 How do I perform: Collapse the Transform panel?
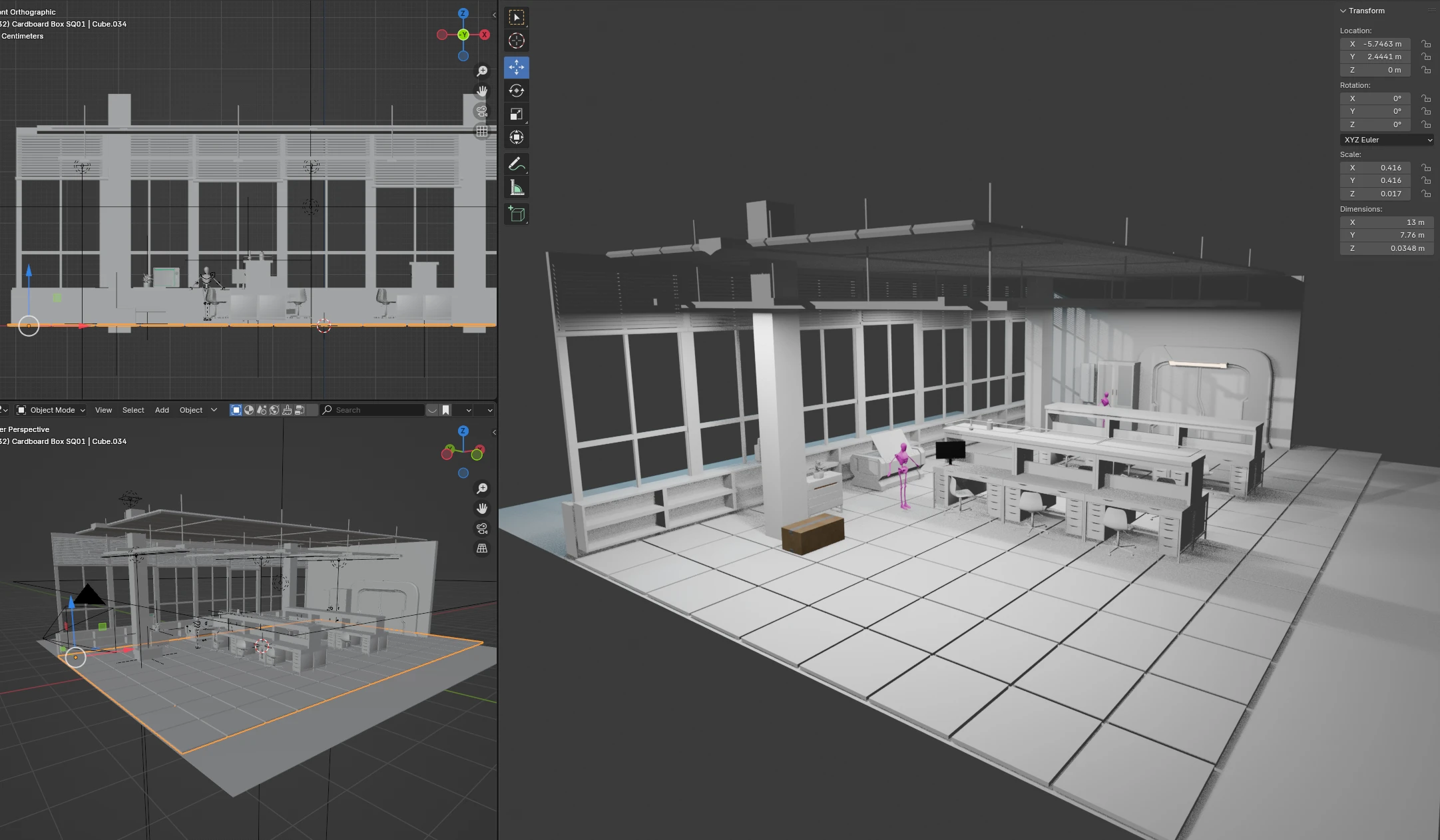point(1343,11)
